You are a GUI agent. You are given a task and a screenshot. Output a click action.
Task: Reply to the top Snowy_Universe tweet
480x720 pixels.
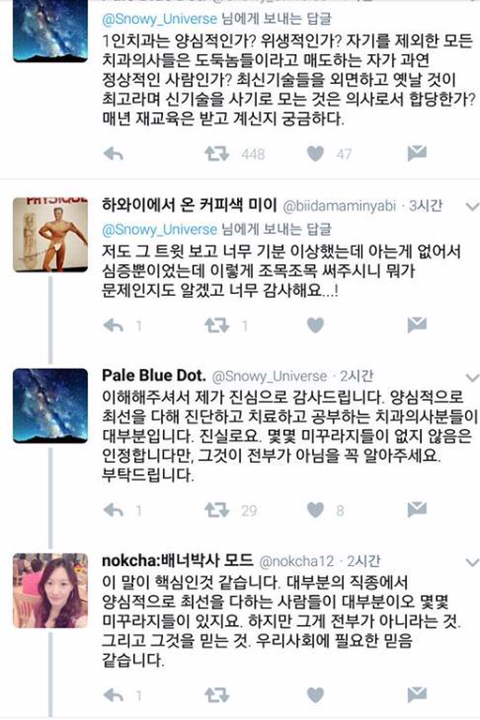pyautogui.click(x=113, y=154)
